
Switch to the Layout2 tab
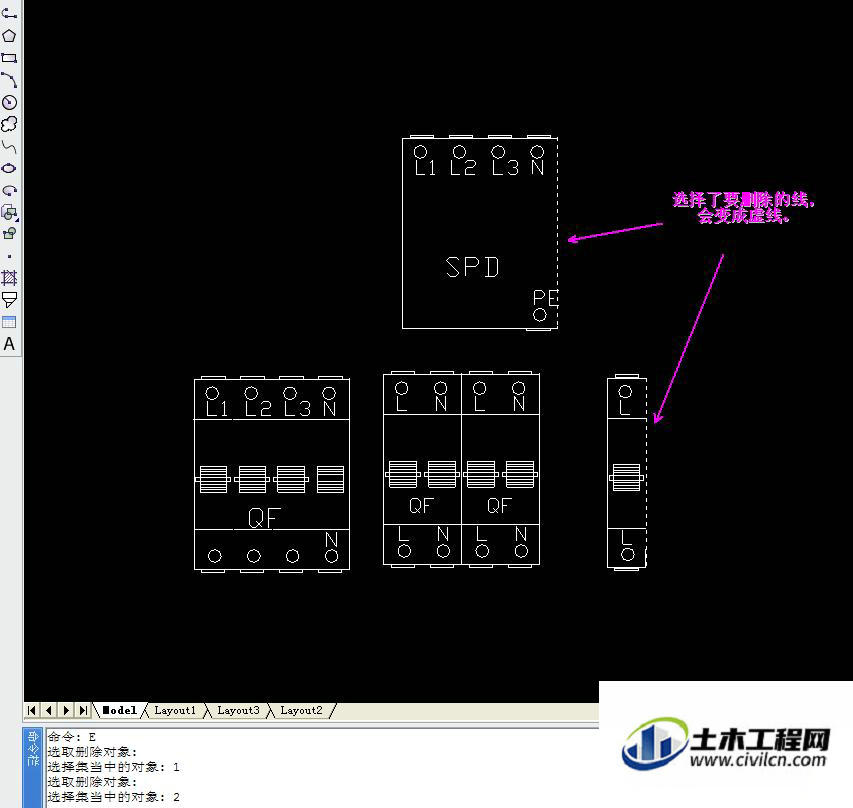click(301, 710)
